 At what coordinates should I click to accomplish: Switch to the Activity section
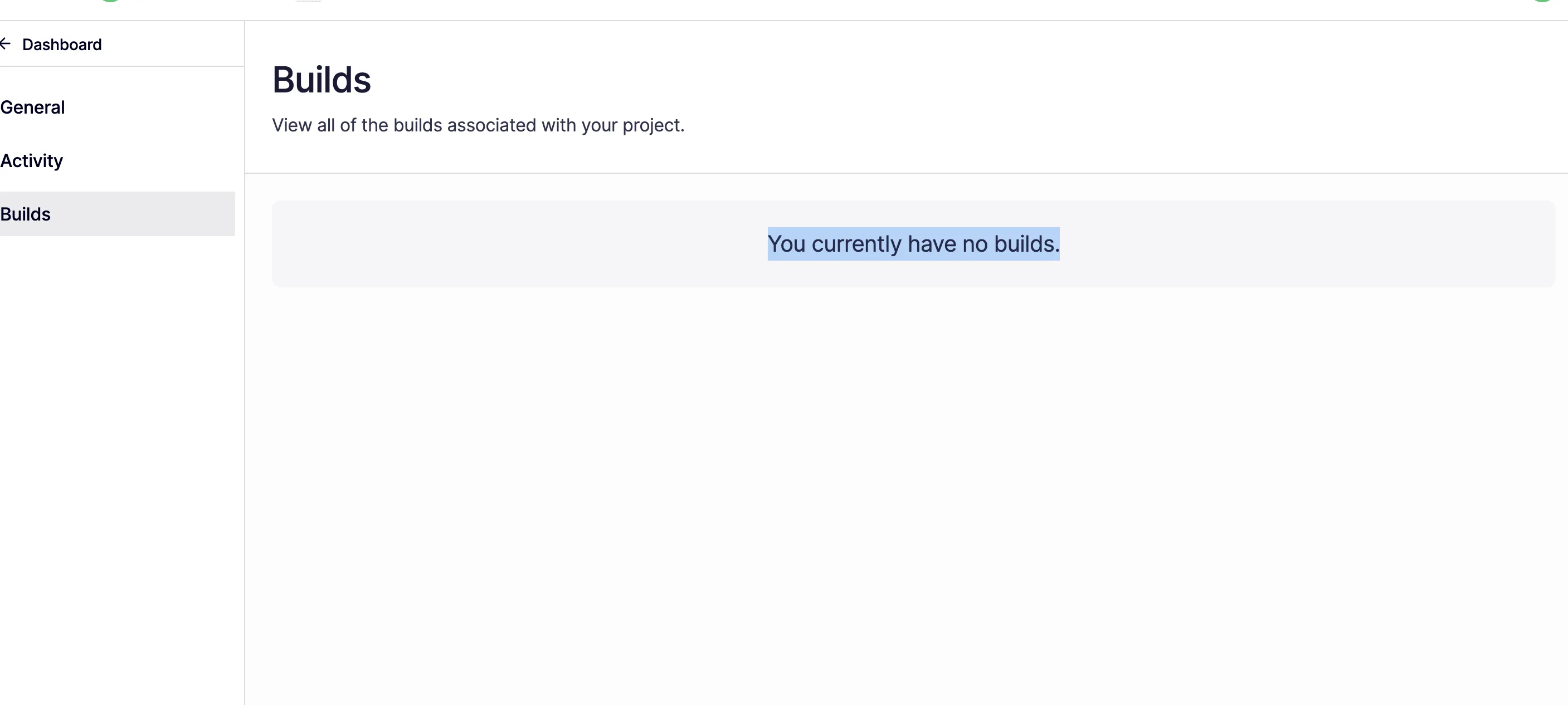tap(32, 160)
